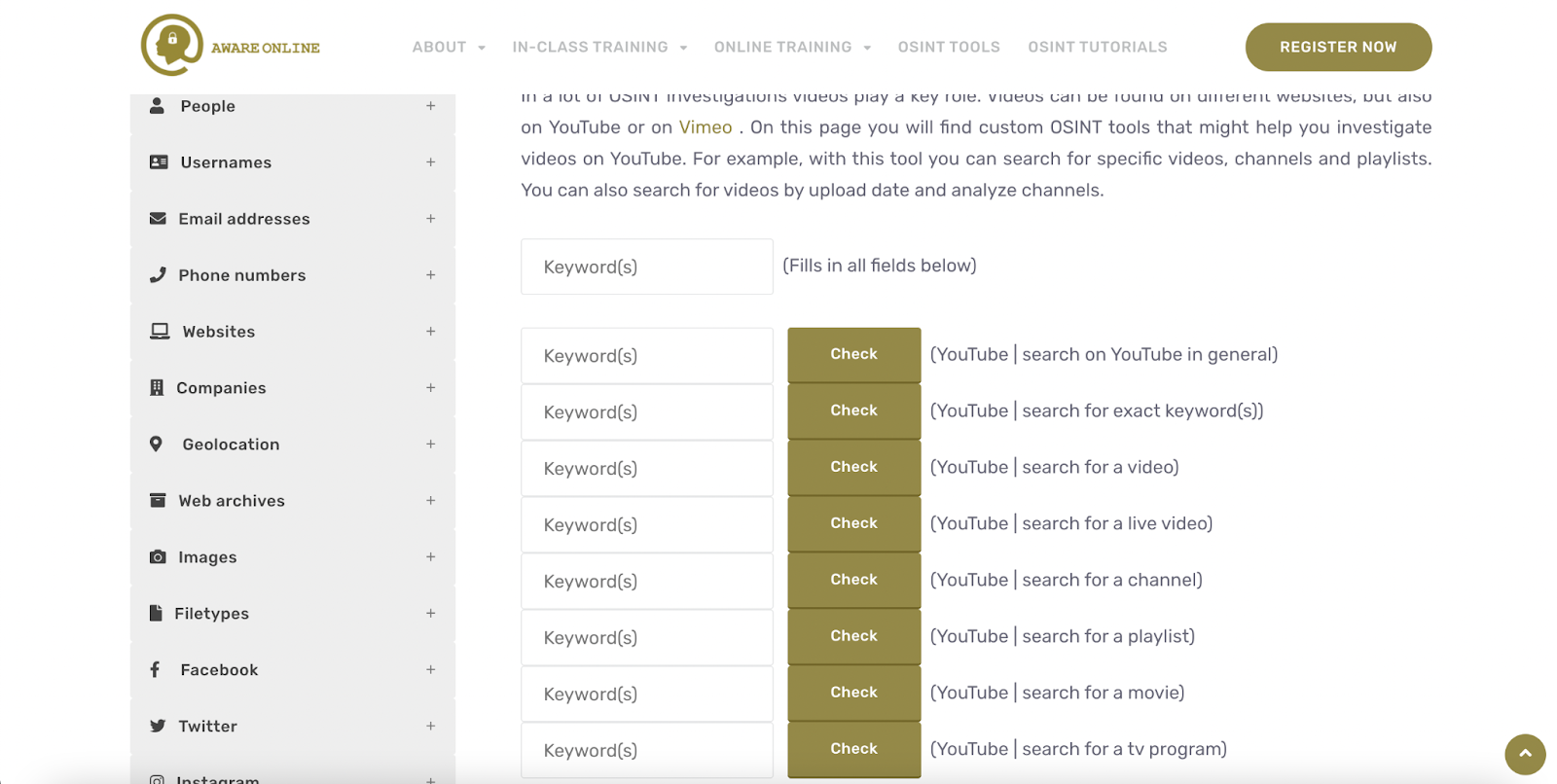The width and height of the screenshot is (1557, 784).
Task: Click the Usernames ID card icon
Action: click(159, 162)
